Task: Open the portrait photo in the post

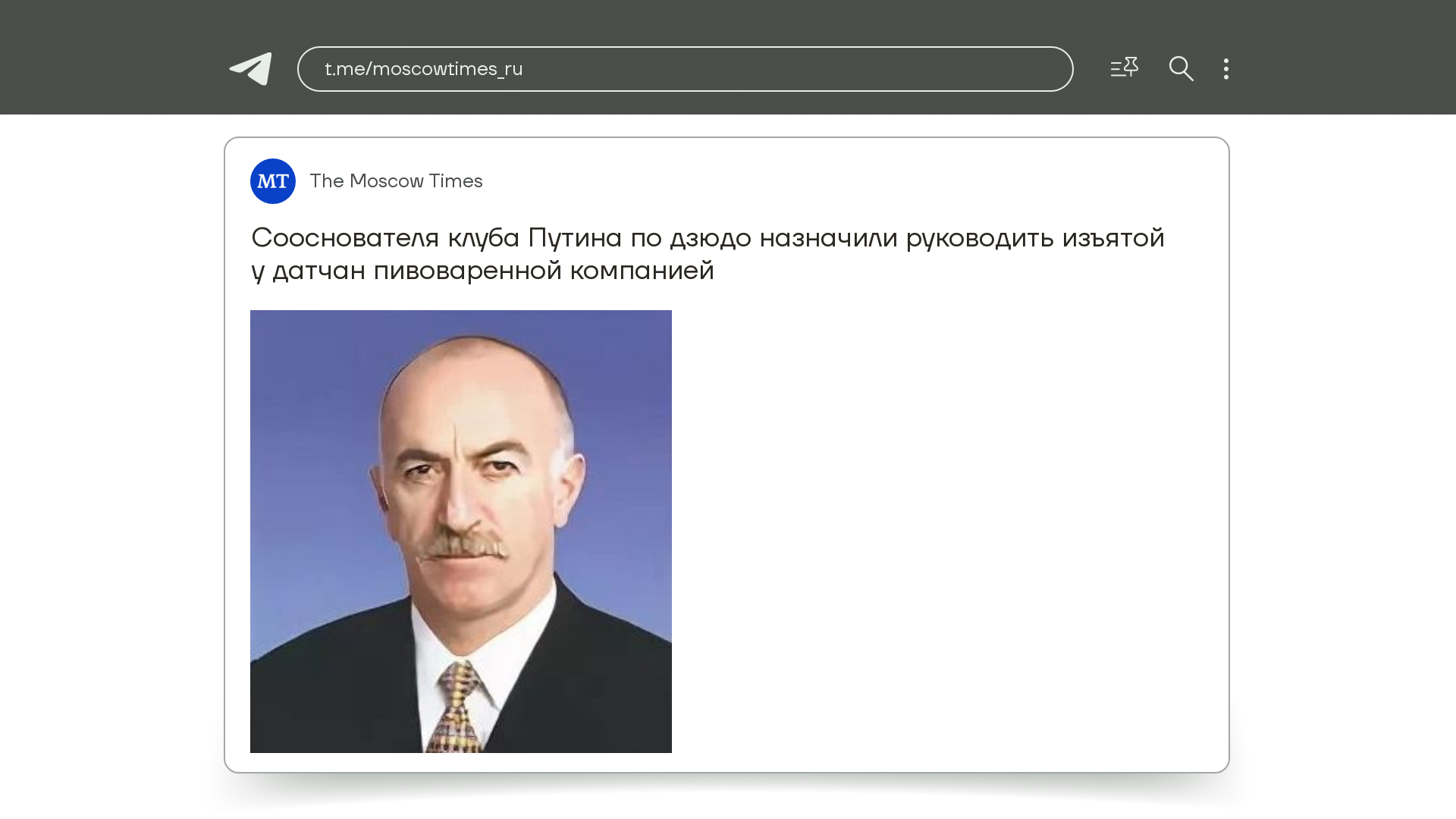Action: tap(461, 531)
